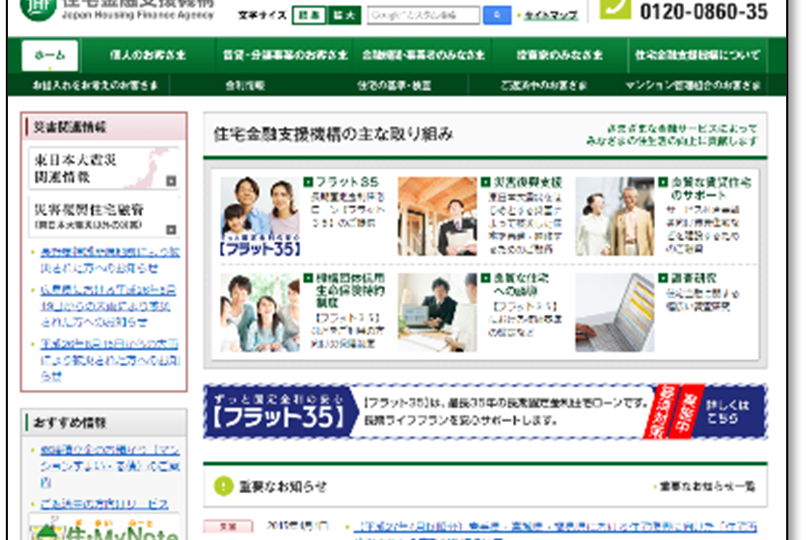Screen dimensions: 807x540
Task: Open the wide 【フラット35】 promotional banner
Action: [485, 412]
